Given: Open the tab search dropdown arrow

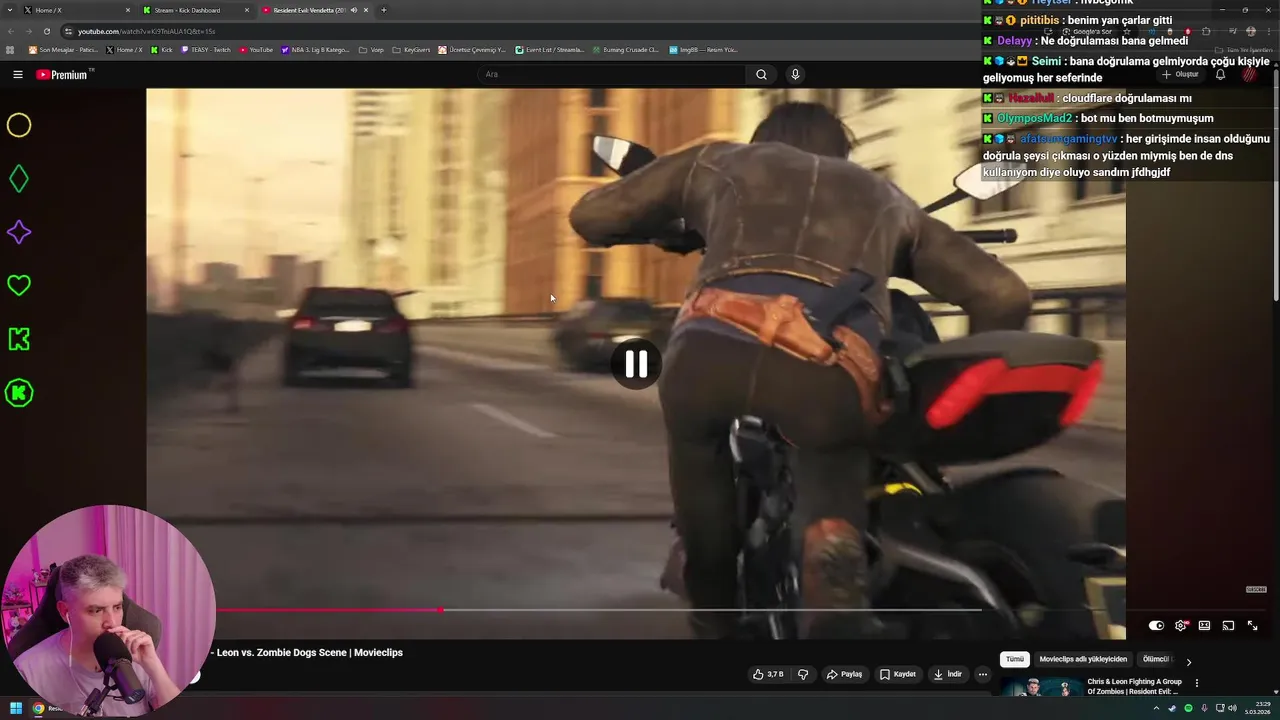Looking at the screenshot, I should (8, 10).
